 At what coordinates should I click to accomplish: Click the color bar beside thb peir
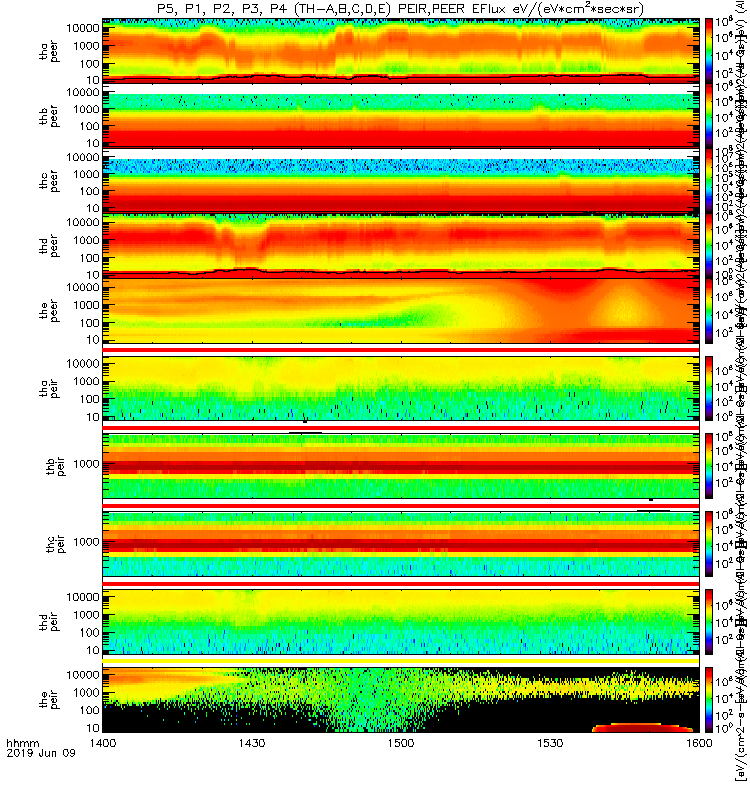pyautogui.click(x=709, y=466)
